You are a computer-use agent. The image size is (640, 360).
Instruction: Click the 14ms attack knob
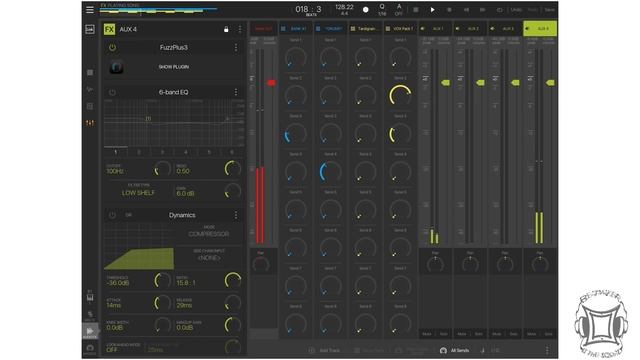[162, 302]
